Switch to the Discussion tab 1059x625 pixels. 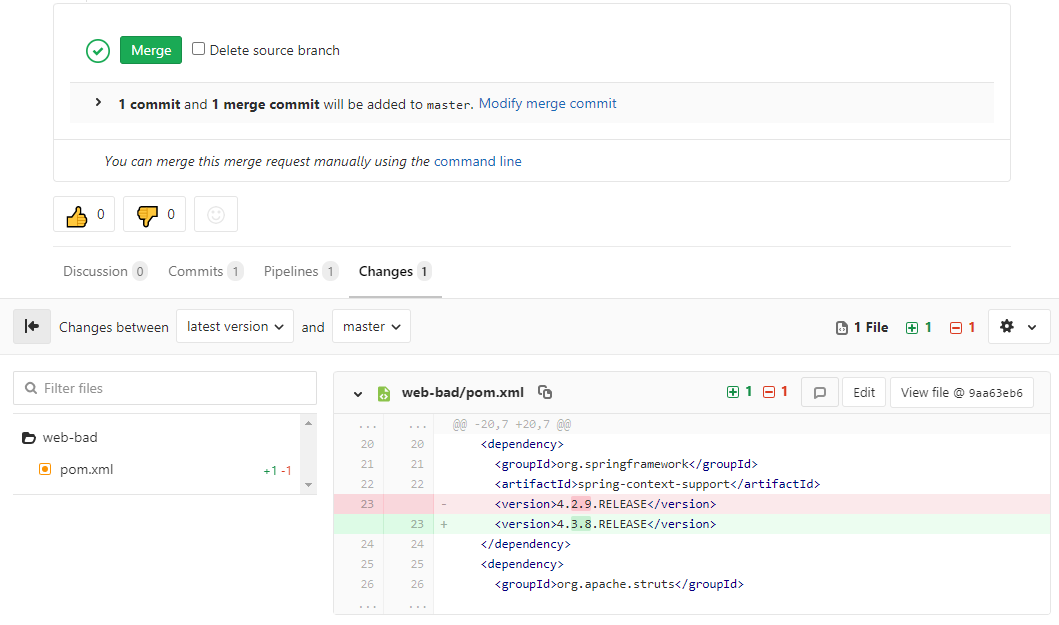104,272
